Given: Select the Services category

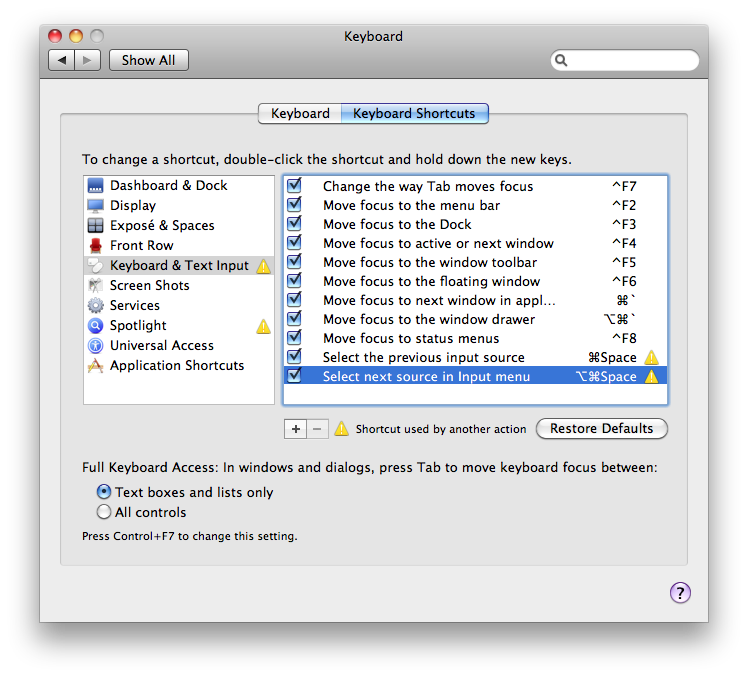Looking at the screenshot, I should click(179, 305).
